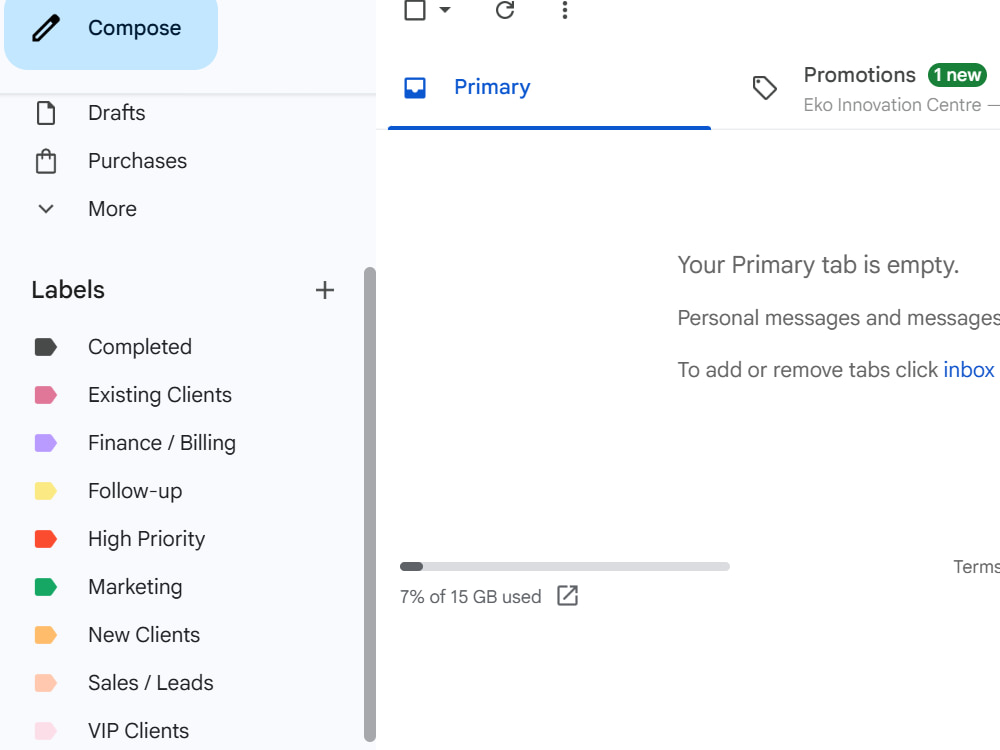
Task: Click the inbox settings link
Action: pos(969,369)
